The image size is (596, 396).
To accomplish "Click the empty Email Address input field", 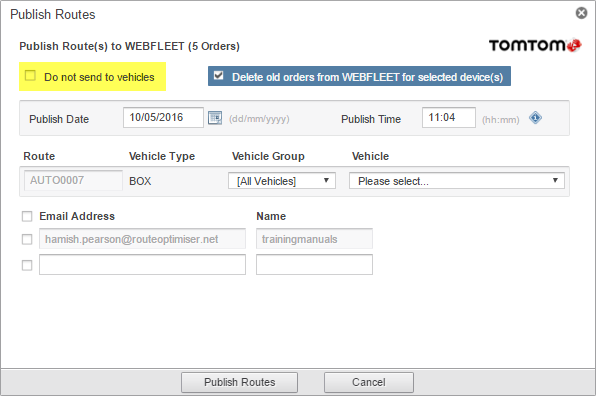I will pos(142,265).
